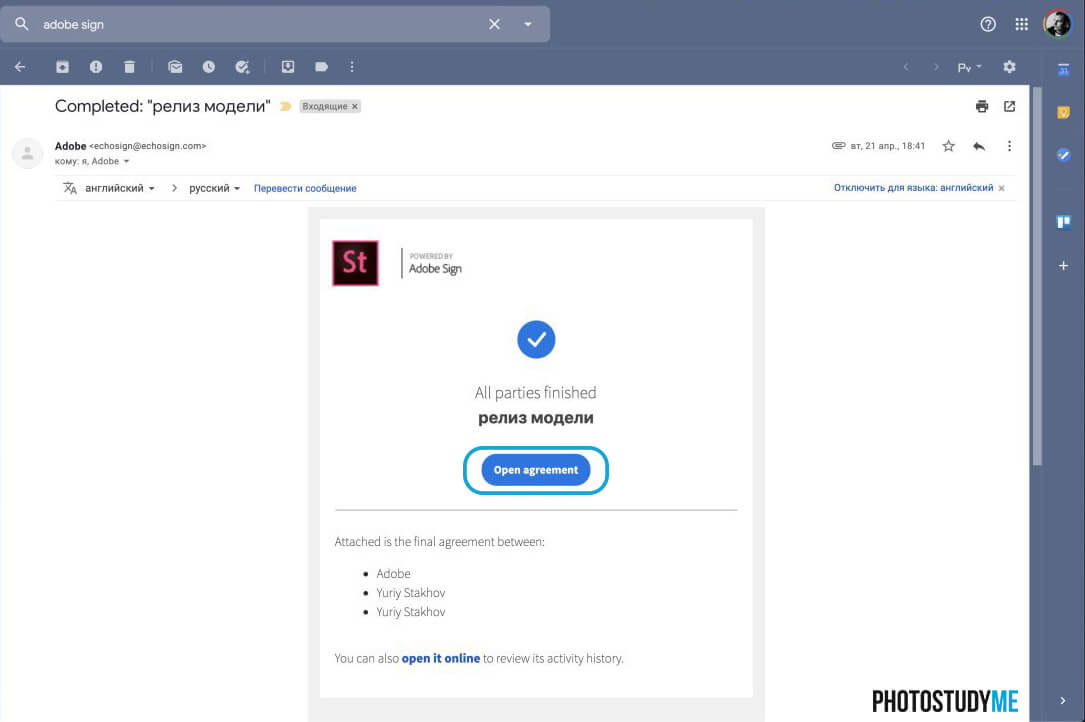This screenshot has width=1085, height=722.
Task: Click the Adobe Stock 'St' logo
Action: [x=356, y=263]
